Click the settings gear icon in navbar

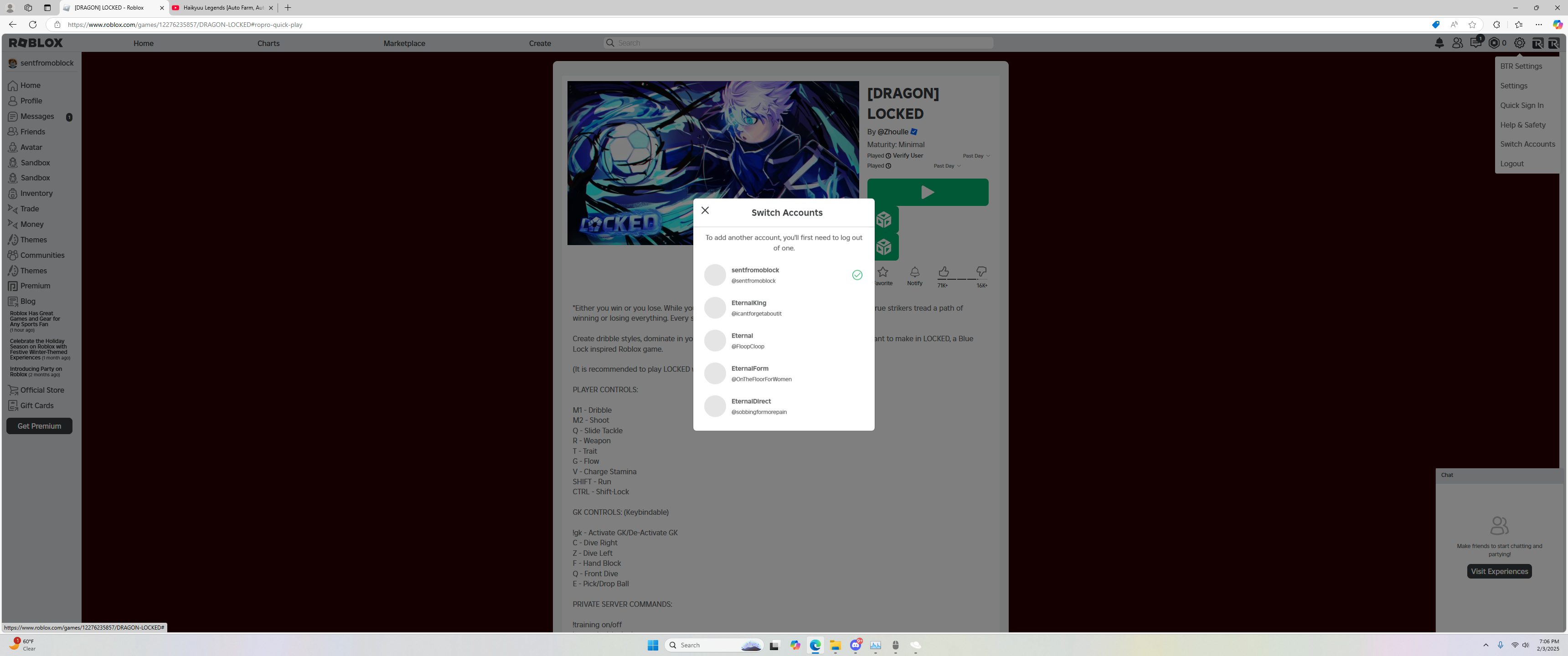tap(1519, 43)
